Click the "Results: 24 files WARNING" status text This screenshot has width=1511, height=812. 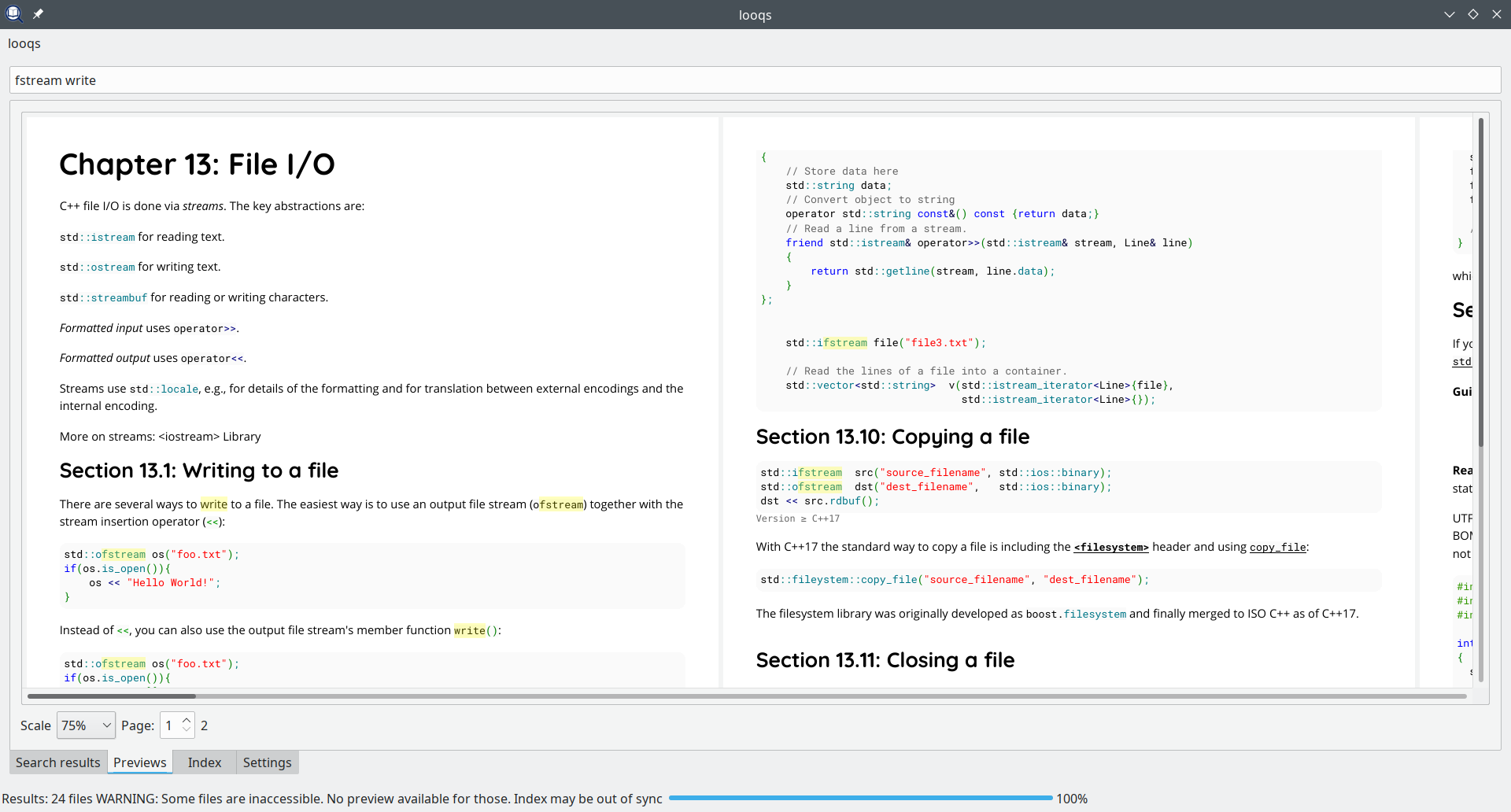[332, 799]
